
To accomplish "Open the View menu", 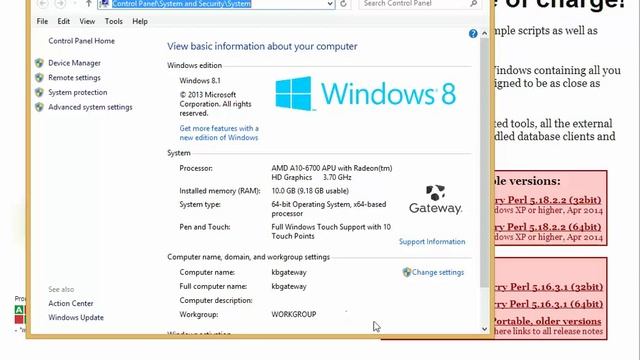I will pyautogui.click(x=87, y=21).
